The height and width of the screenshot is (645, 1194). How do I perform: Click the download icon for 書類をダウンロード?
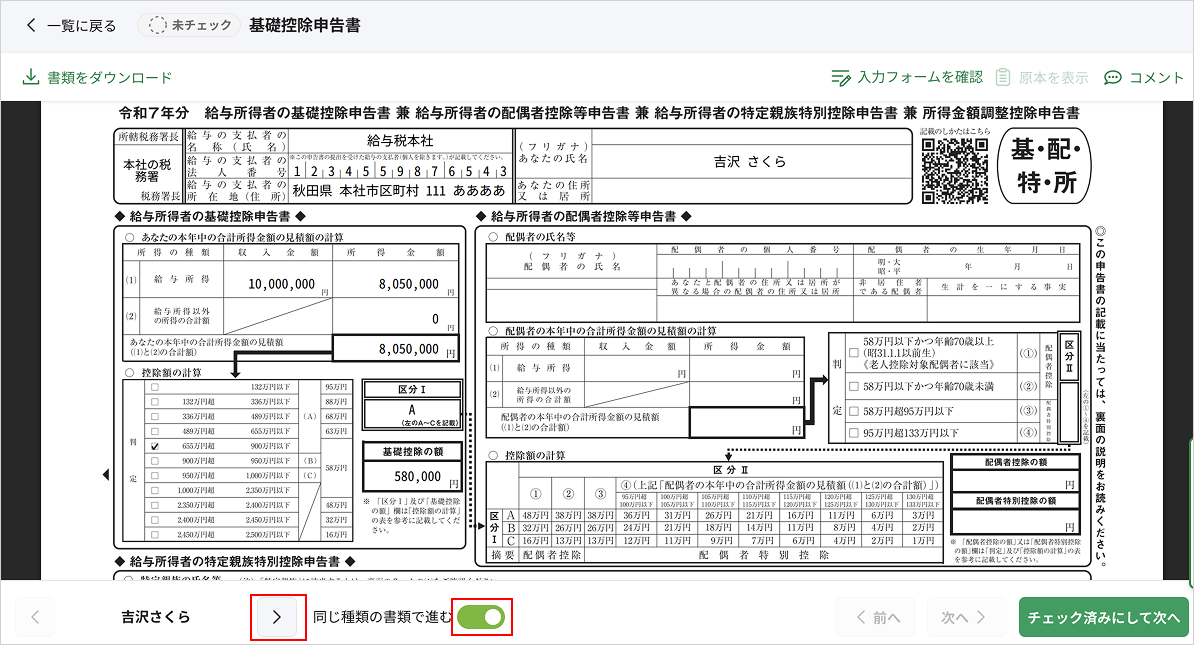click(x=31, y=78)
